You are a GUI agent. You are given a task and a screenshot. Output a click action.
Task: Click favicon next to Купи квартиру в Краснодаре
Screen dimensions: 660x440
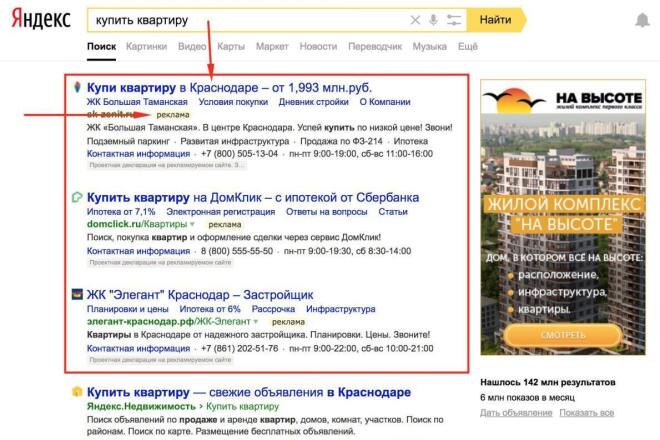point(77,88)
